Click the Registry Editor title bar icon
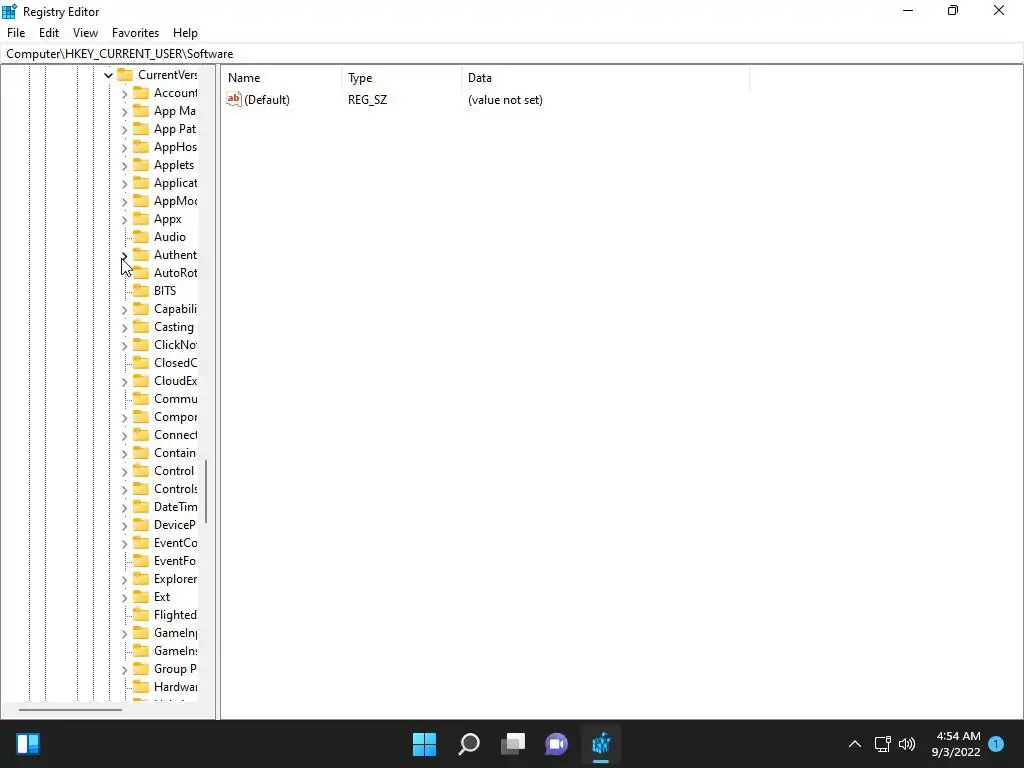 click(9, 11)
